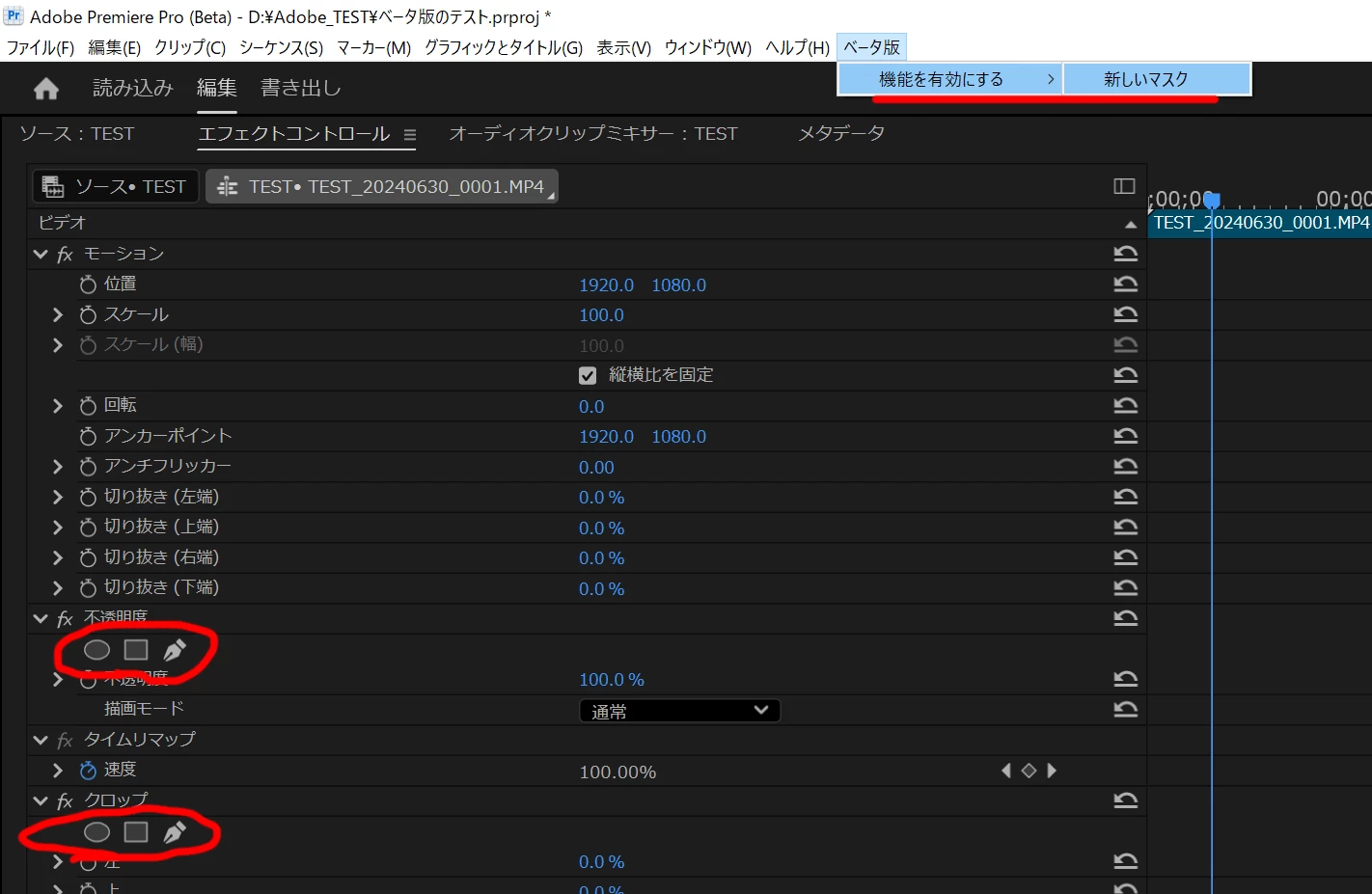Select ソース• TEST source button
The height and width of the screenshot is (894, 1372).
point(116,186)
